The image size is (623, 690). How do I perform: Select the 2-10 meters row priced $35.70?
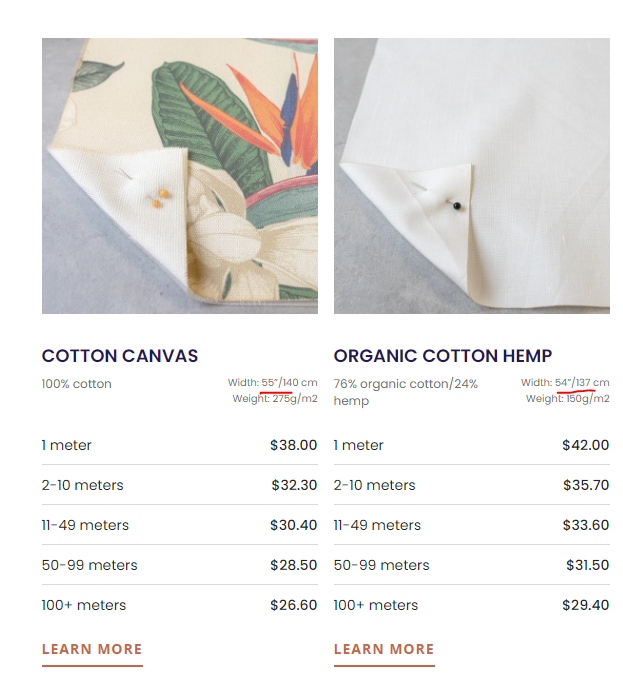click(x=472, y=485)
